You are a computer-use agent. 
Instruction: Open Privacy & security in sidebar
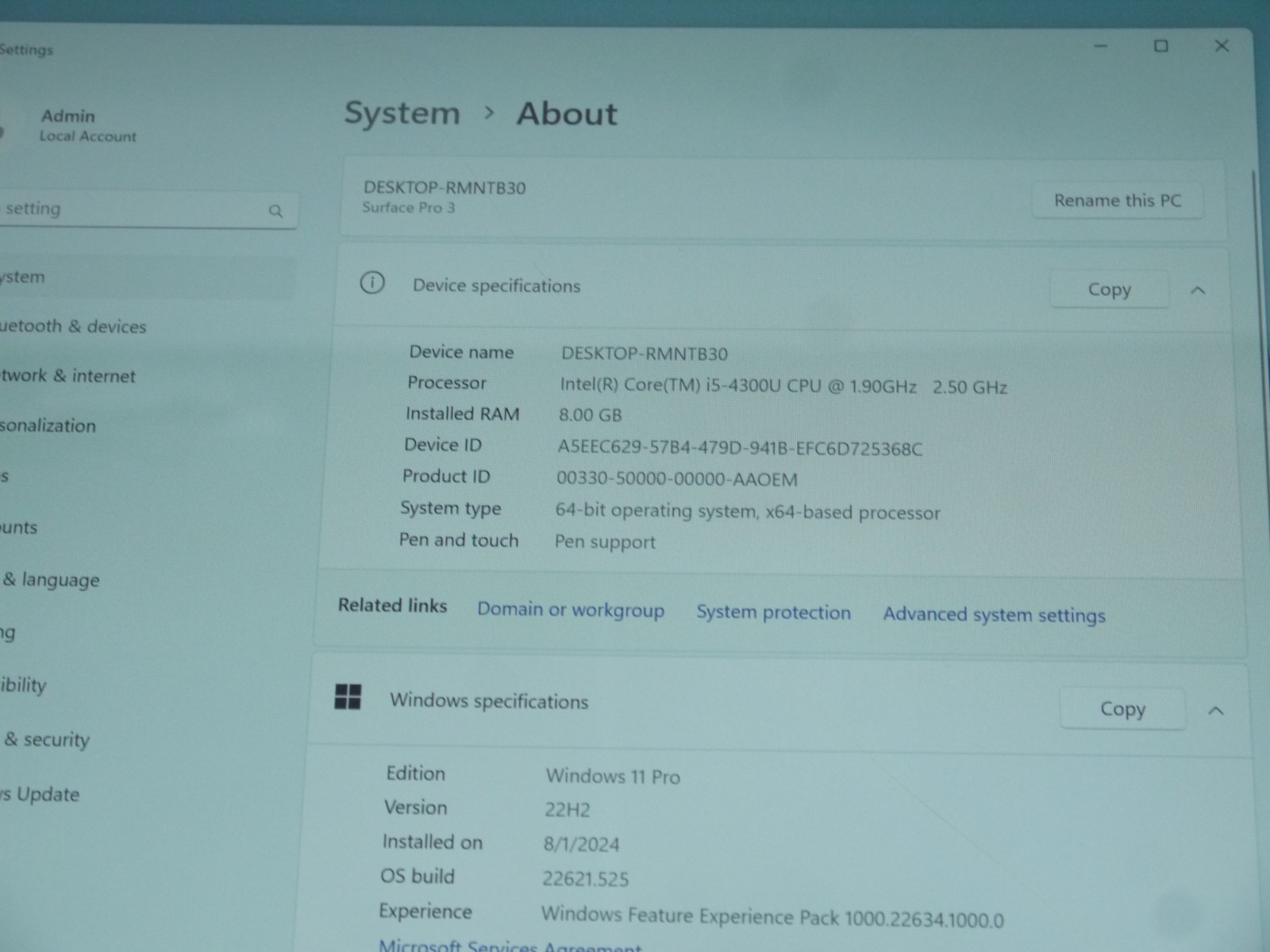point(45,739)
